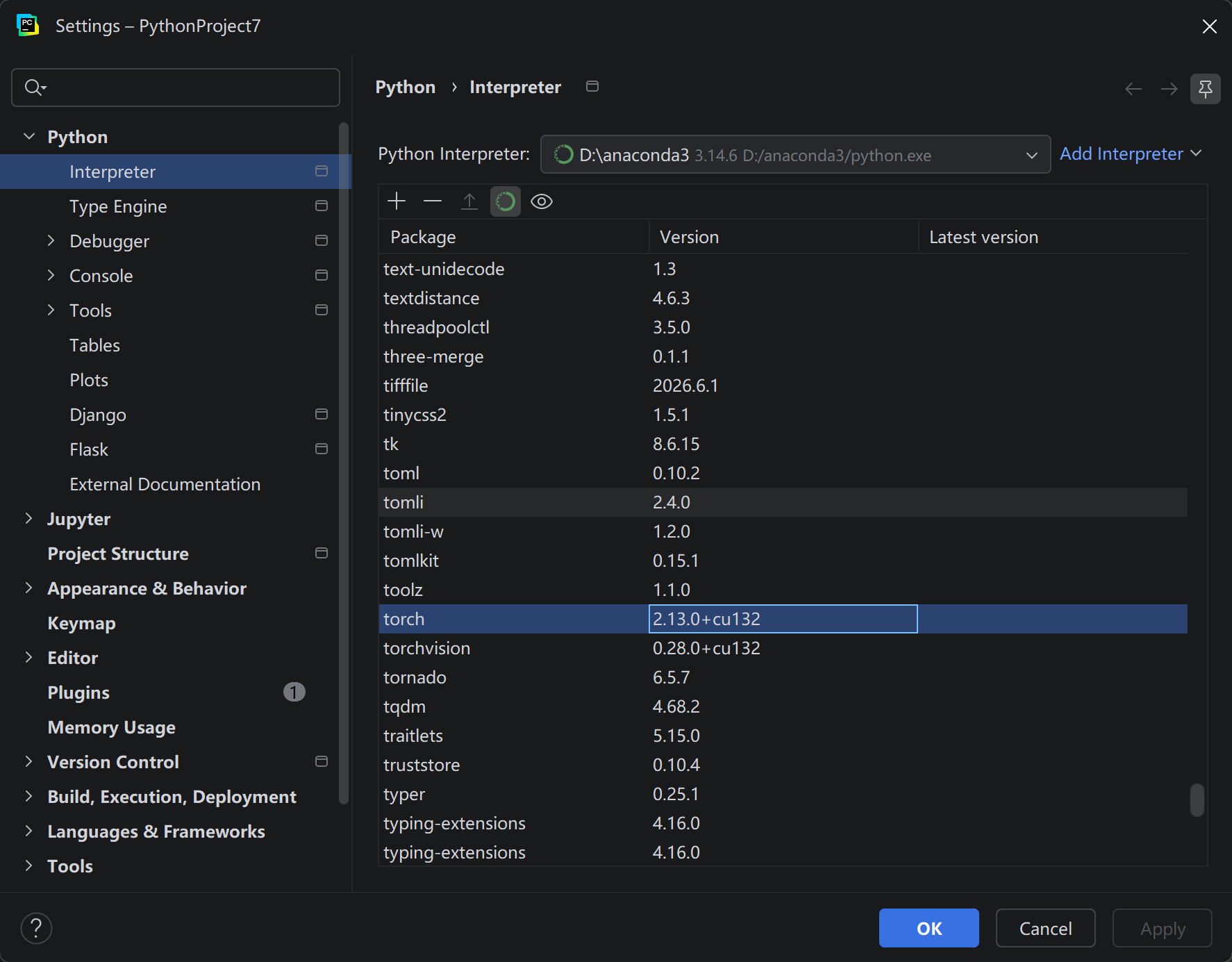Open the Memory Usage settings page
1232x962 pixels.
coord(111,727)
